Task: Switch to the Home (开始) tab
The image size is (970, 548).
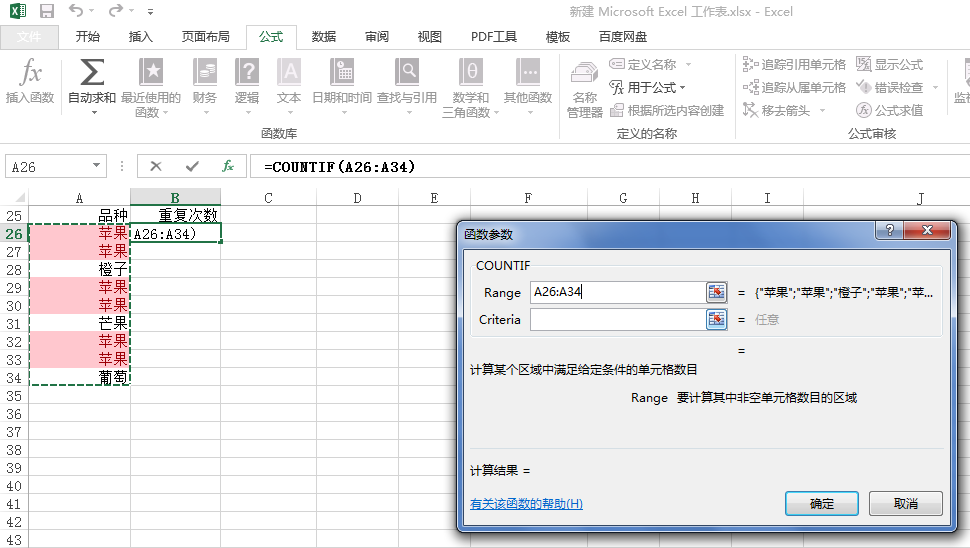Action: pyautogui.click(x=87, y=36)
